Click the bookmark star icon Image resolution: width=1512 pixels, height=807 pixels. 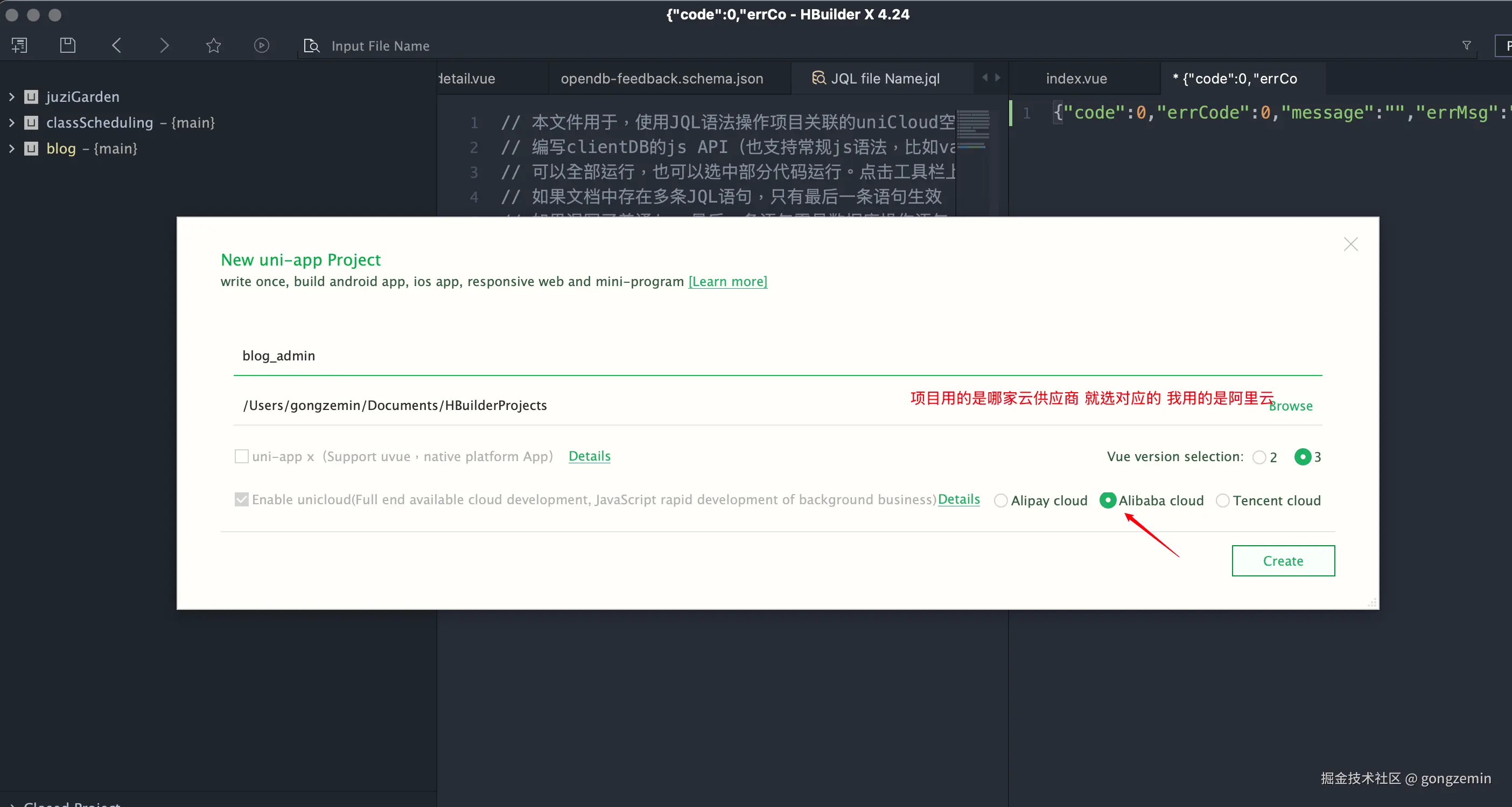pos(213,45)
